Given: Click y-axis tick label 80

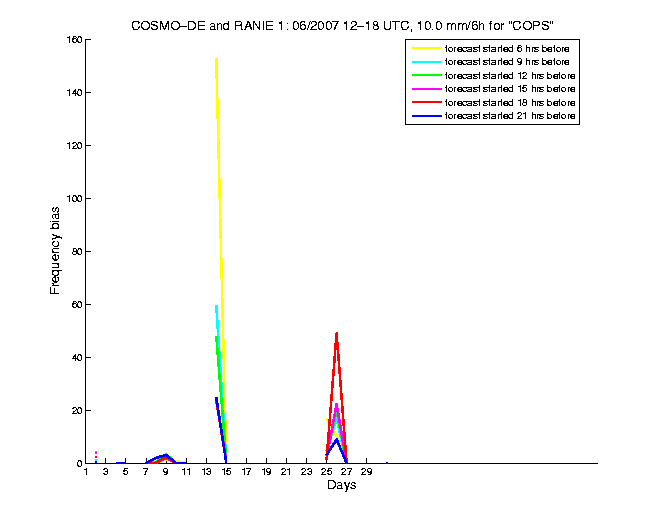Looking at the screenshot, I should tap(77, 252).
